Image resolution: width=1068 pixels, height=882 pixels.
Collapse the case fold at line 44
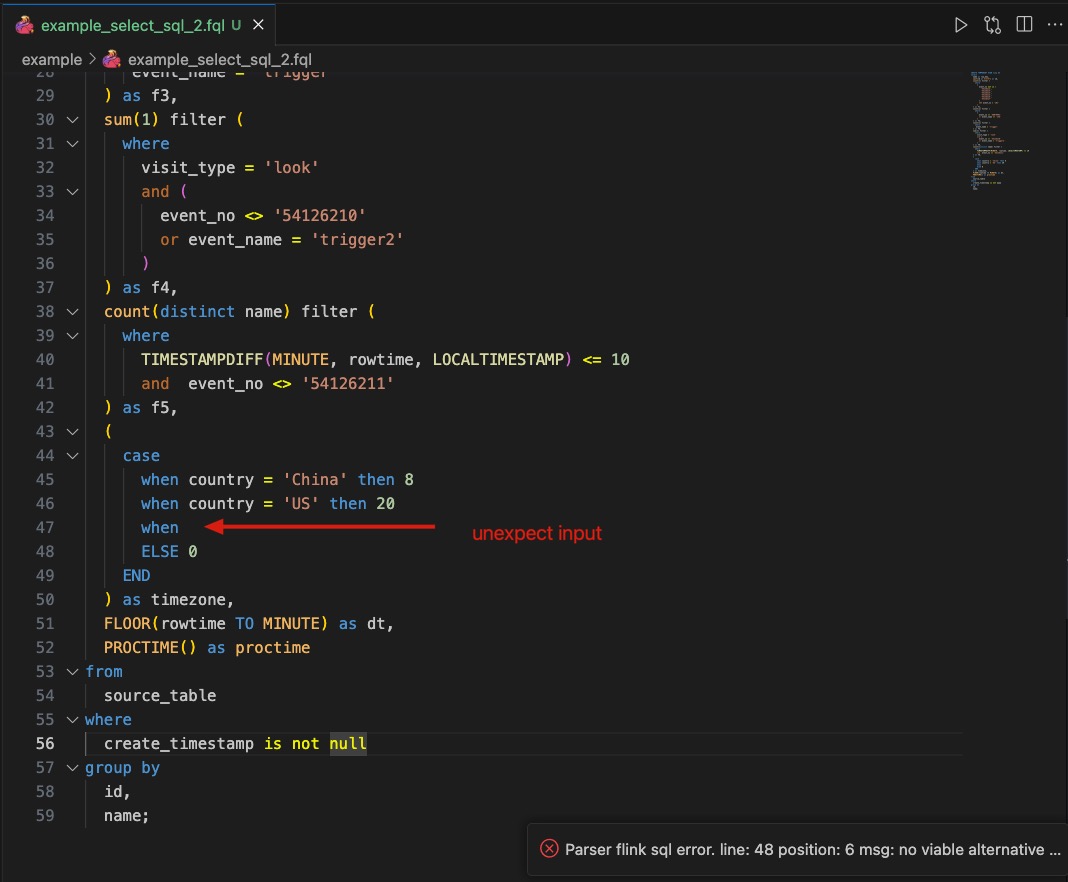pos(72,456)
